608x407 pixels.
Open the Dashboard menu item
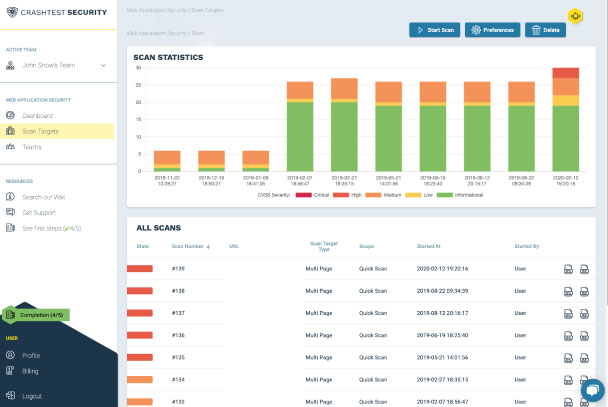tap(37, 116)
